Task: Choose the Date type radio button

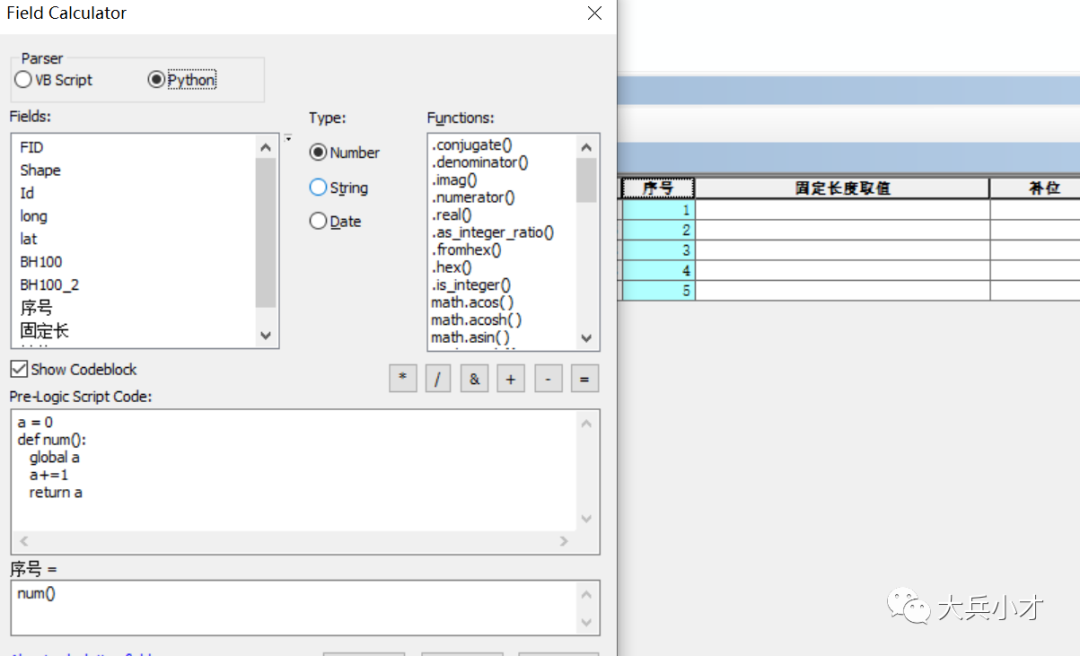Action: [x=335, y=221]
